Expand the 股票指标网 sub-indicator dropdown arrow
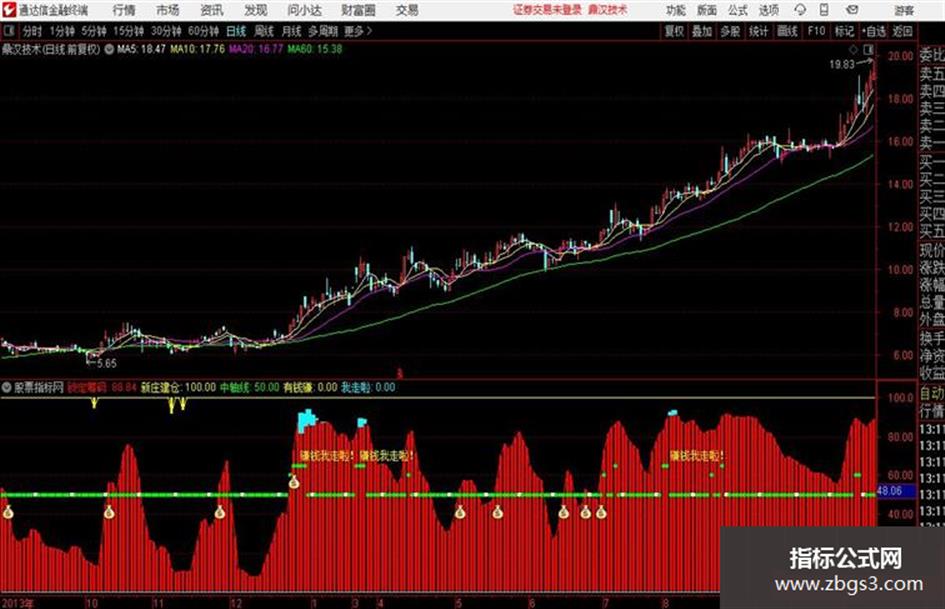 click(x=7, y=387)
